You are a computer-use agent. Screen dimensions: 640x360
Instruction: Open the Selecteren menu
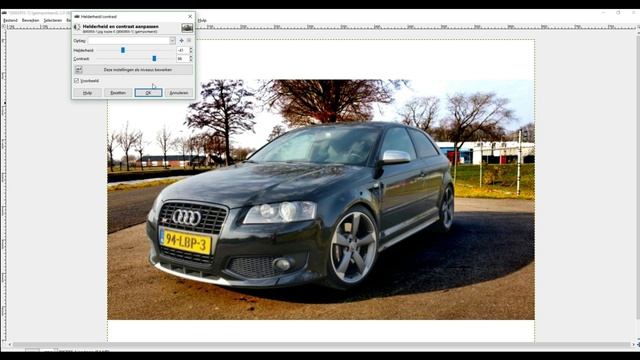tap(53, 20)
